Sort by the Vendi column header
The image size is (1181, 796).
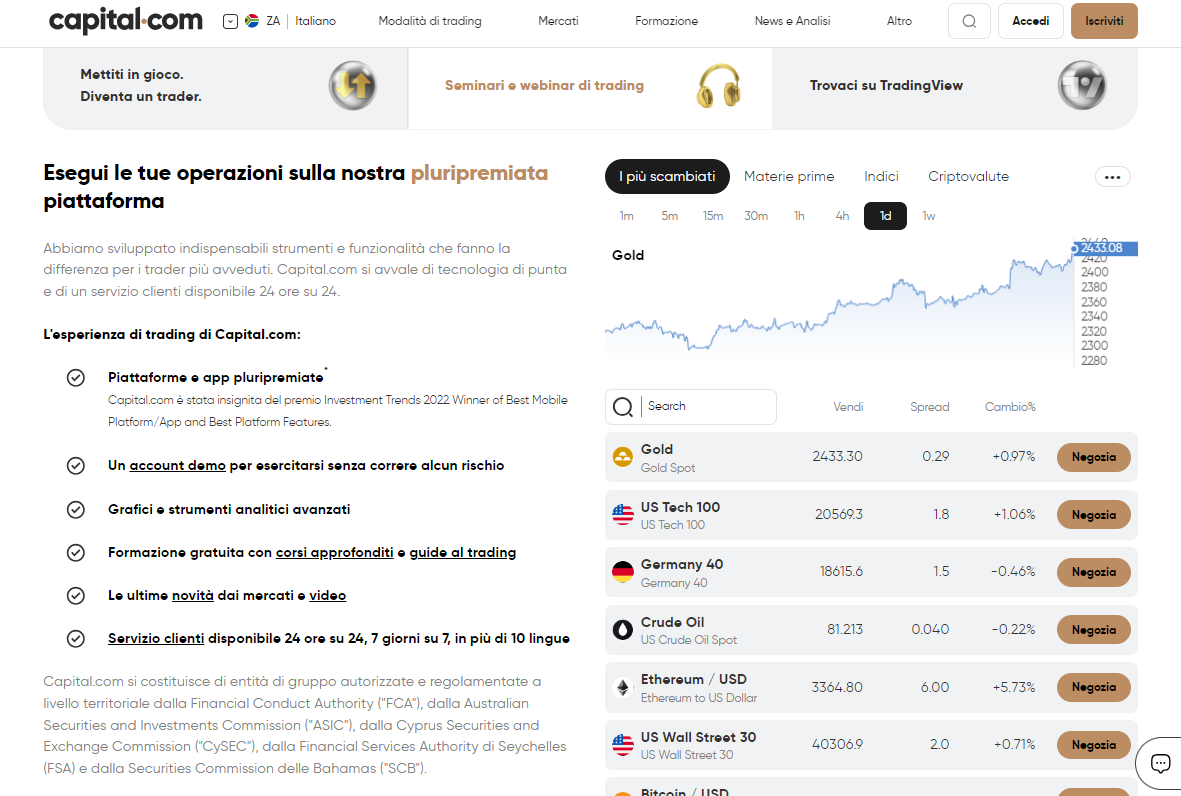[848, 407]
